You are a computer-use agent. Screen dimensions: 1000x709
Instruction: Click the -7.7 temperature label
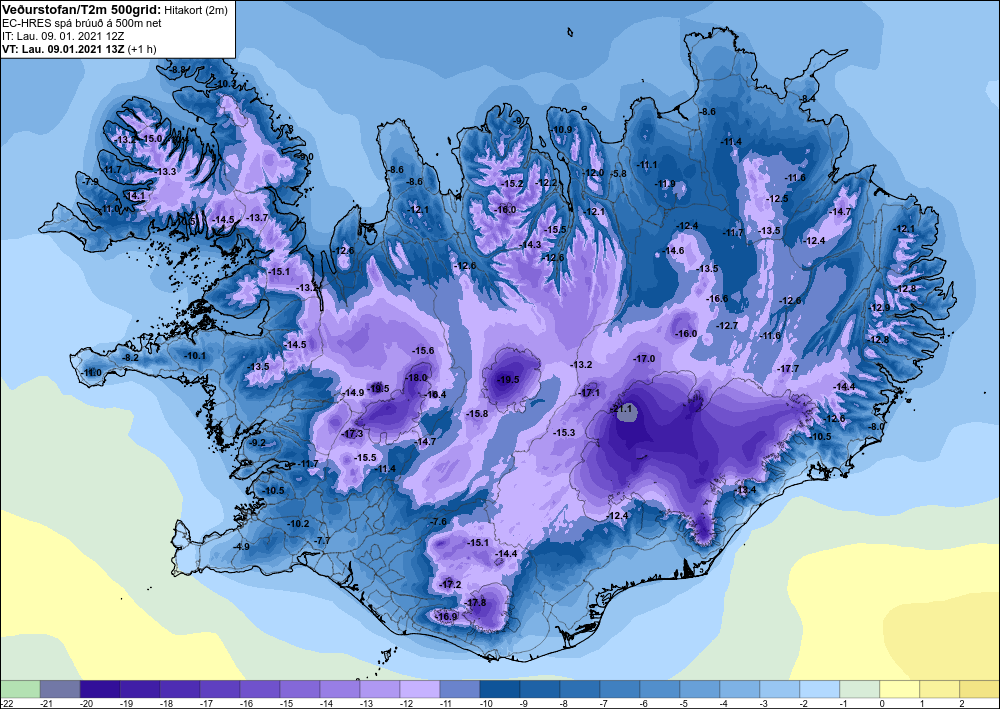tap(323, 540)
